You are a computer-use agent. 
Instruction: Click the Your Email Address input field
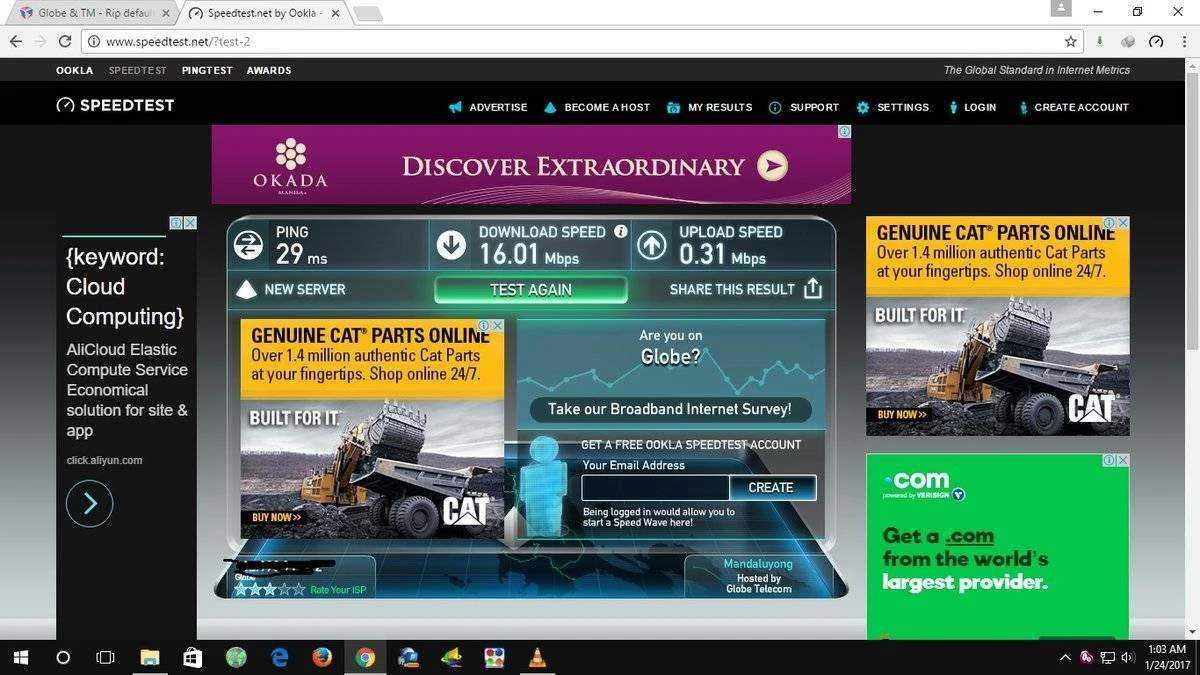[655, 487]
